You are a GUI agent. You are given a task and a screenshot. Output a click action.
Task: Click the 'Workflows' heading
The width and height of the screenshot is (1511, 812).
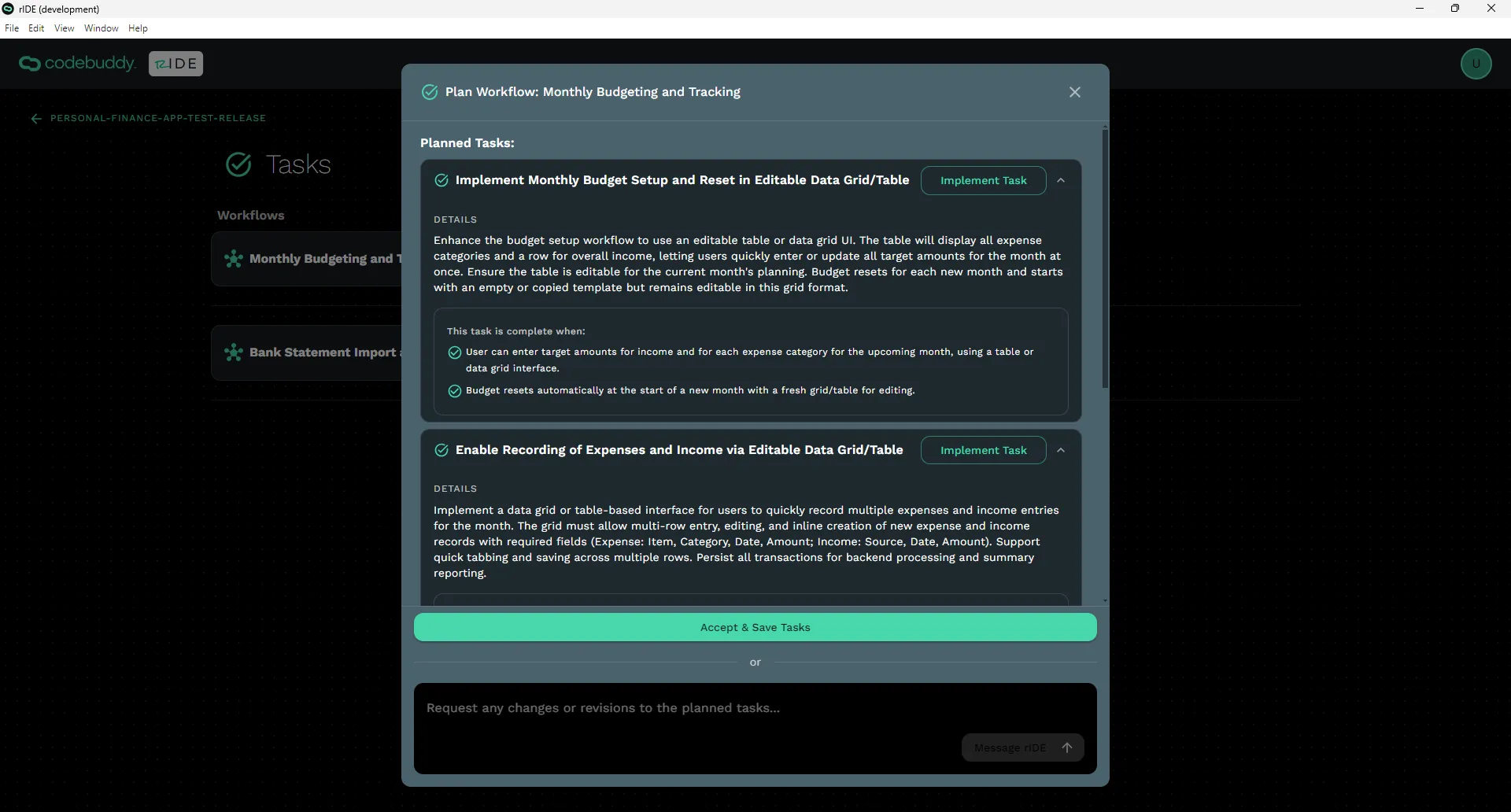[x=251, y=216]
